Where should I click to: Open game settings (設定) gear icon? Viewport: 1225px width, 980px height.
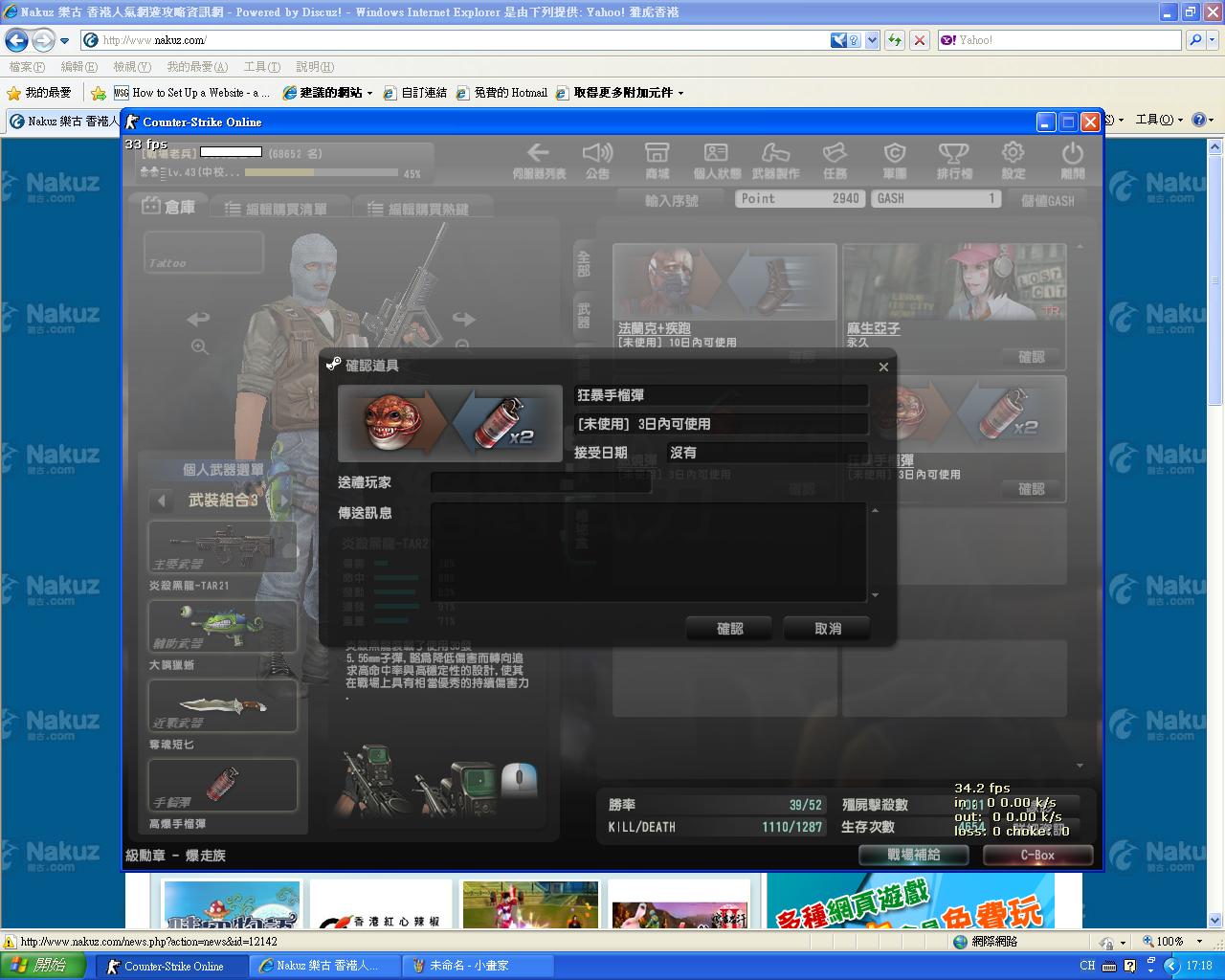1013,161
